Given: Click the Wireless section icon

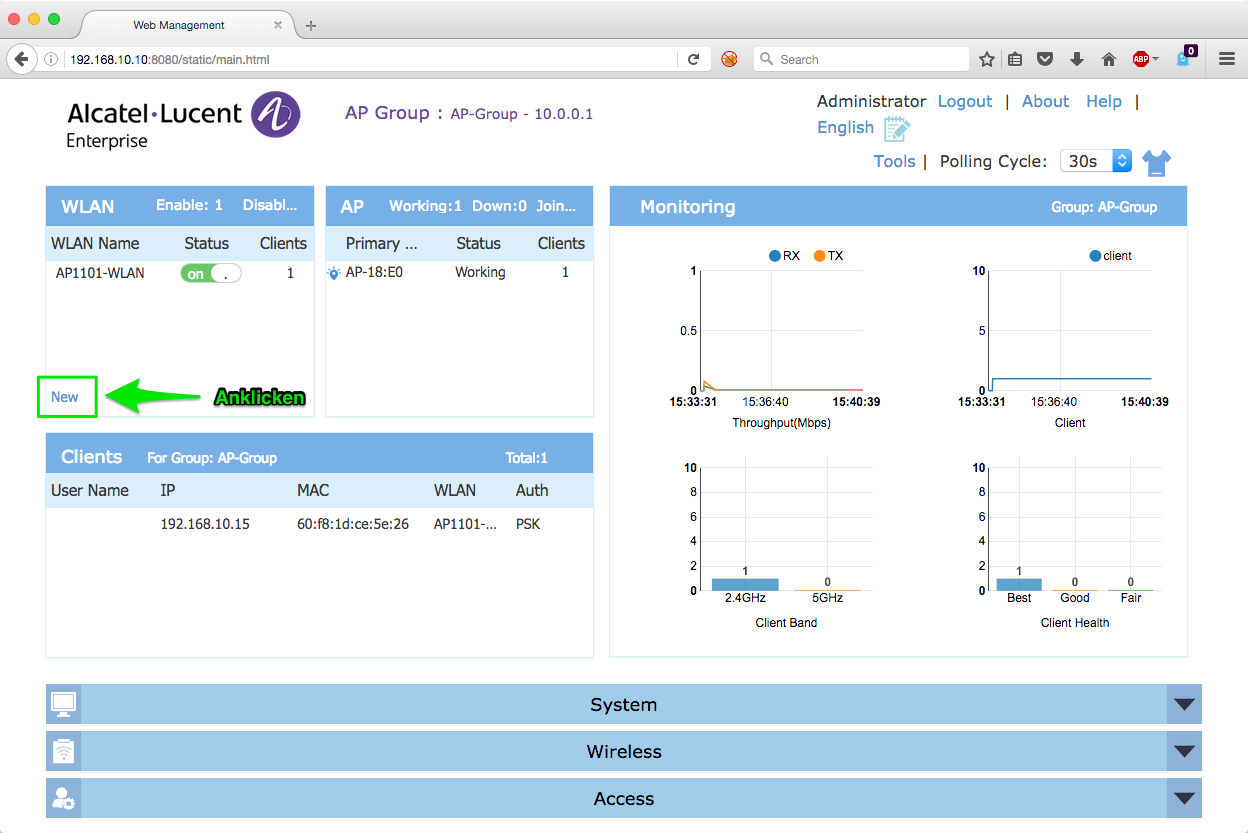Looking at the screenshot, I should (63, 752).
